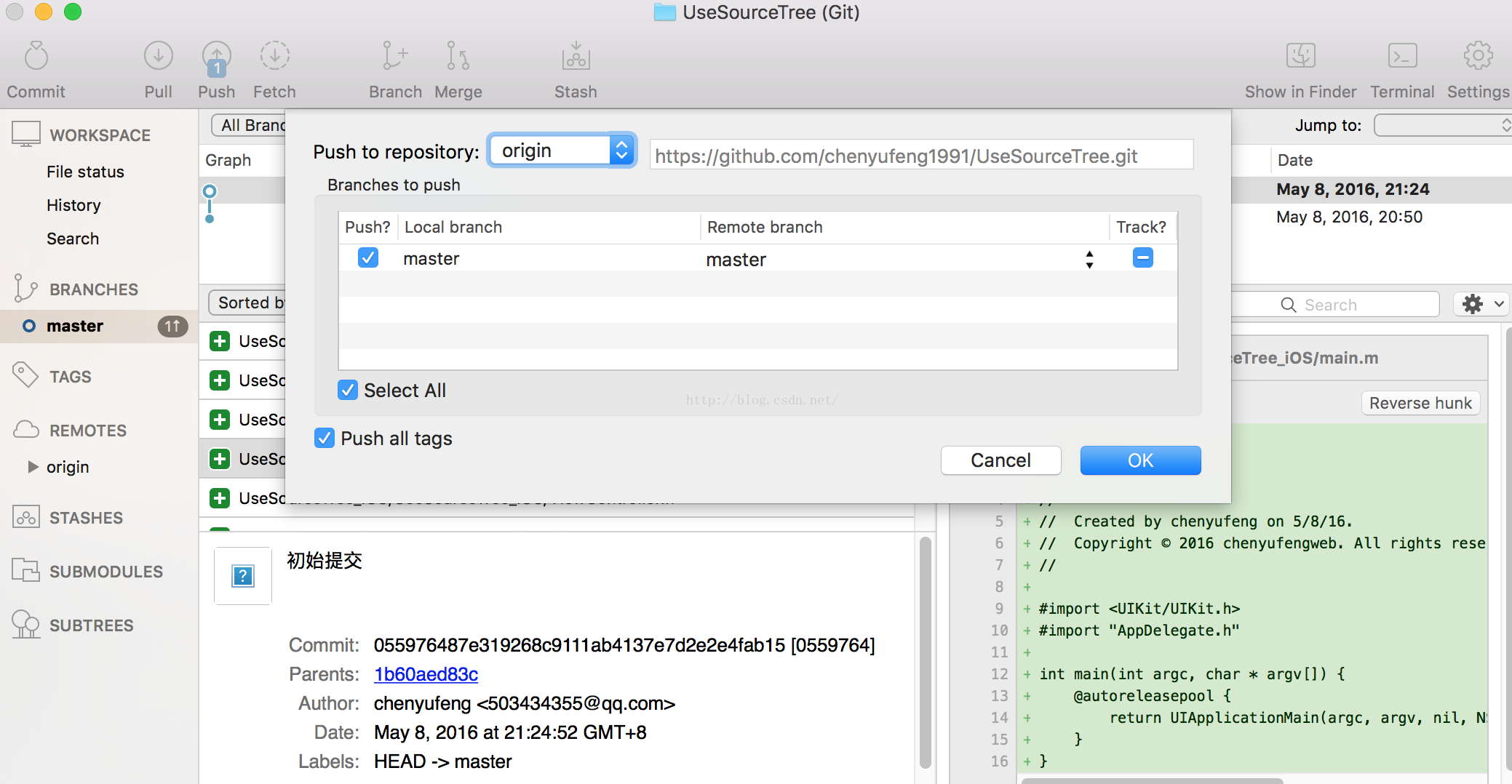This screenshot has height=784, width=1512.
Task: Click the Fetch toolbar icon
Action: tap(274, 57)
